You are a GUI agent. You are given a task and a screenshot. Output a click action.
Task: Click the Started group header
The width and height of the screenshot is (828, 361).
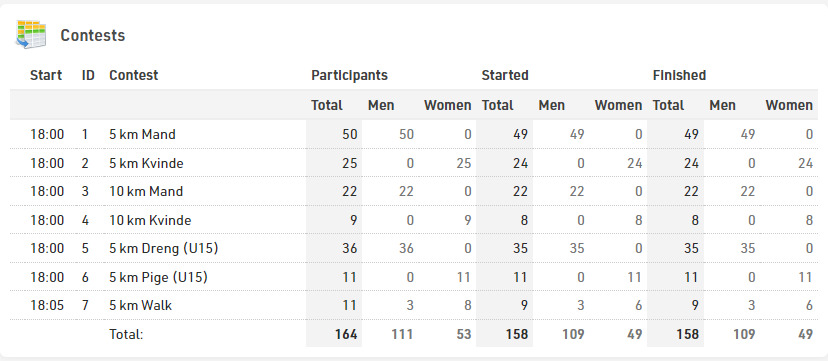coord(505,75)
